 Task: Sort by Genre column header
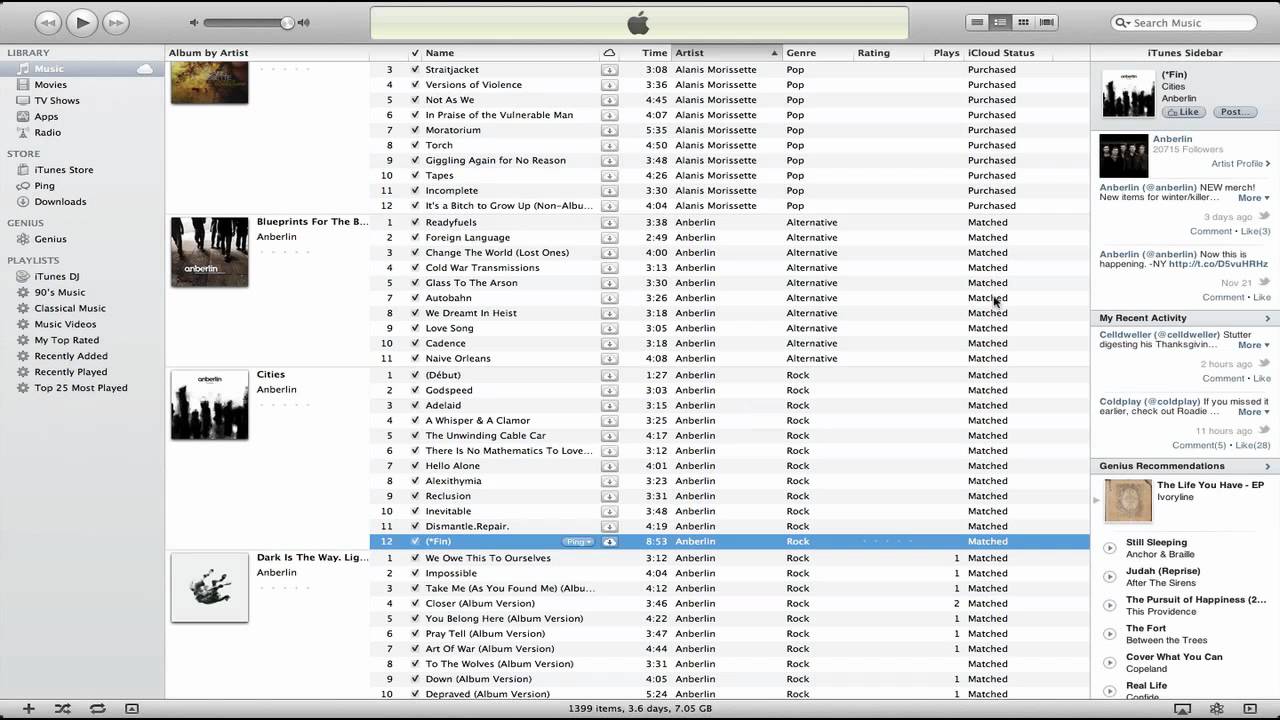pyautogui.click(x=816, y=53)
